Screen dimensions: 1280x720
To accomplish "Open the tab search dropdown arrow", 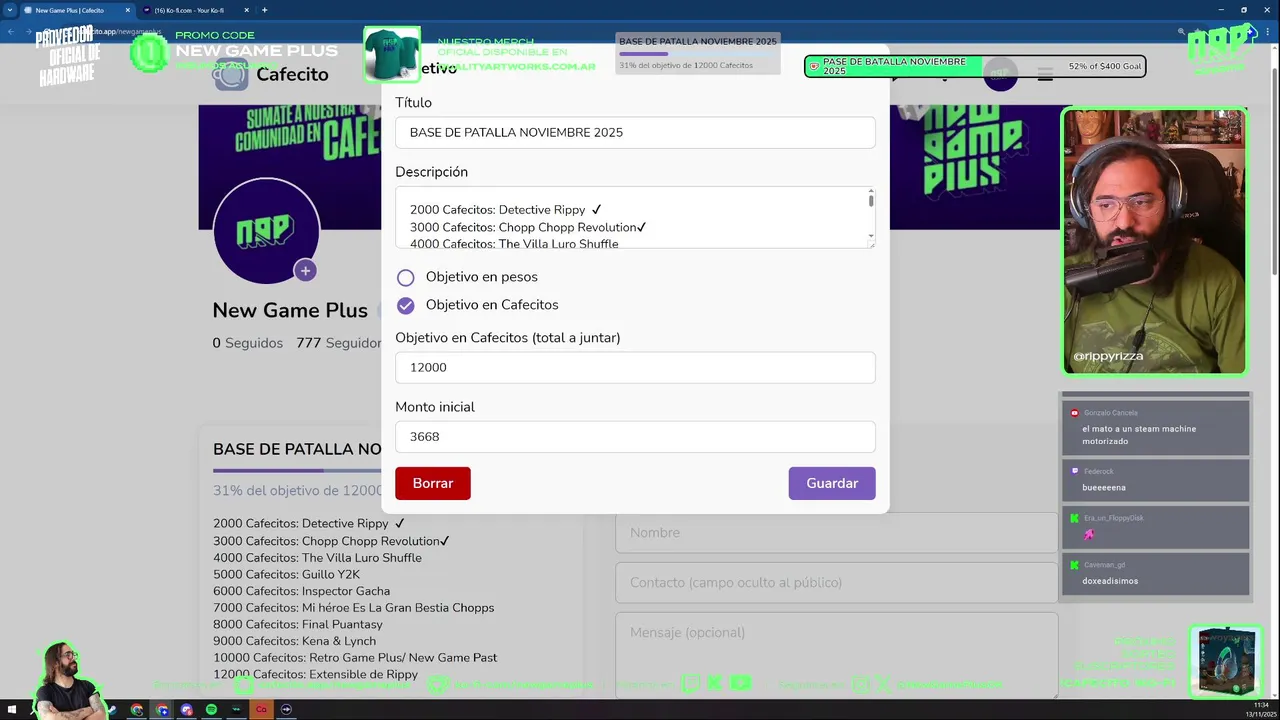I will pyautogui.click(x=10, y=10).
